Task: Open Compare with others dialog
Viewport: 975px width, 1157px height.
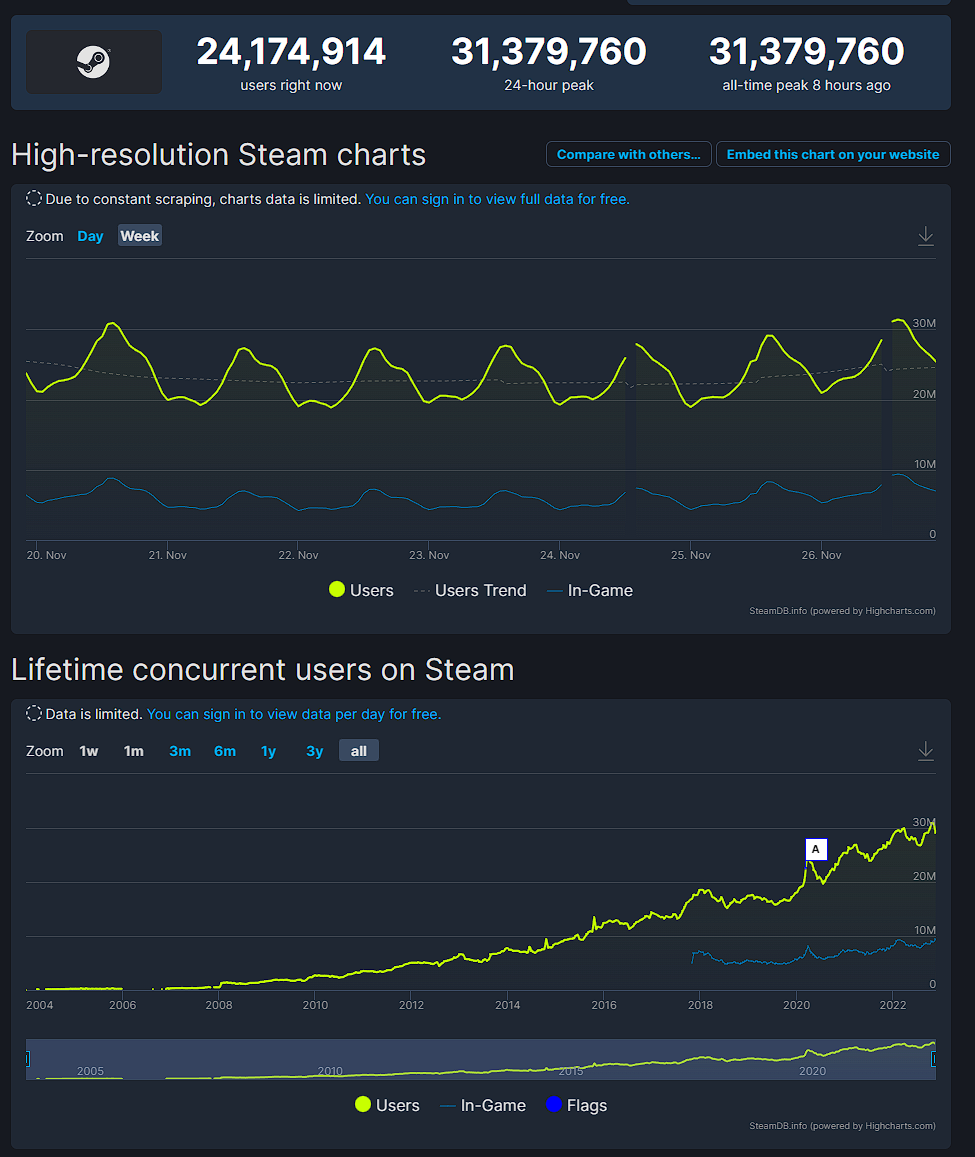Action: pos(629,154)
